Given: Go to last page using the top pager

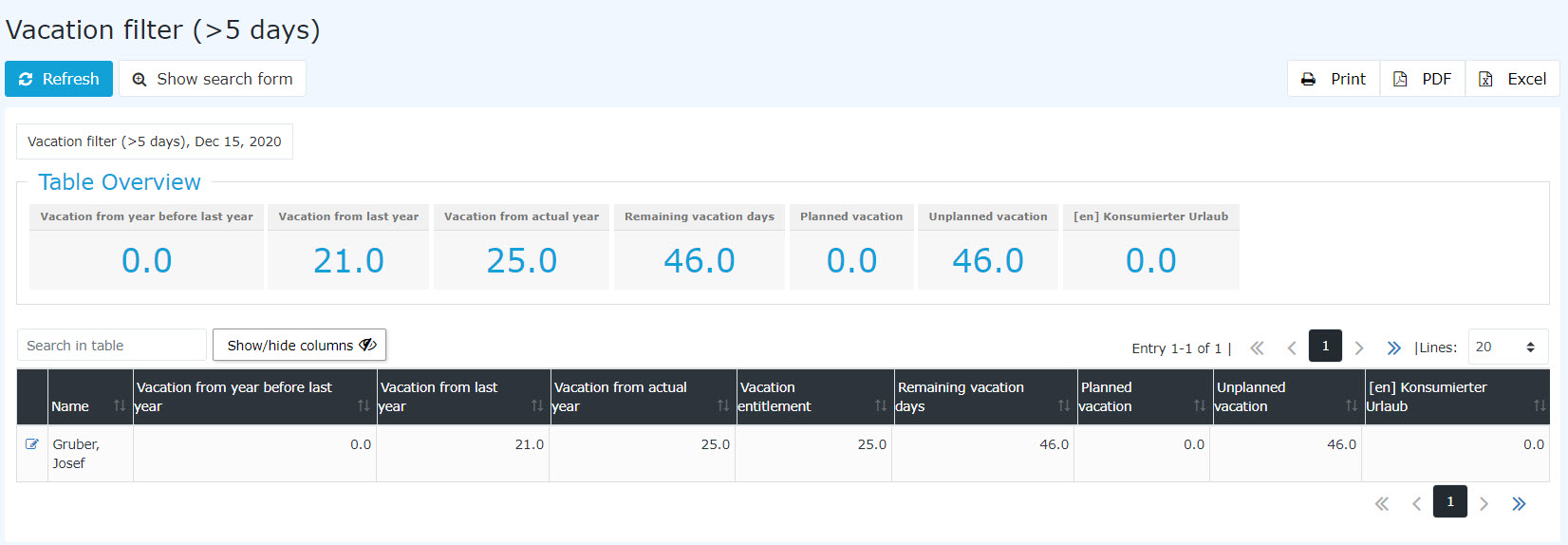Looking at the screenshot, I should (x=1393, y=348).
